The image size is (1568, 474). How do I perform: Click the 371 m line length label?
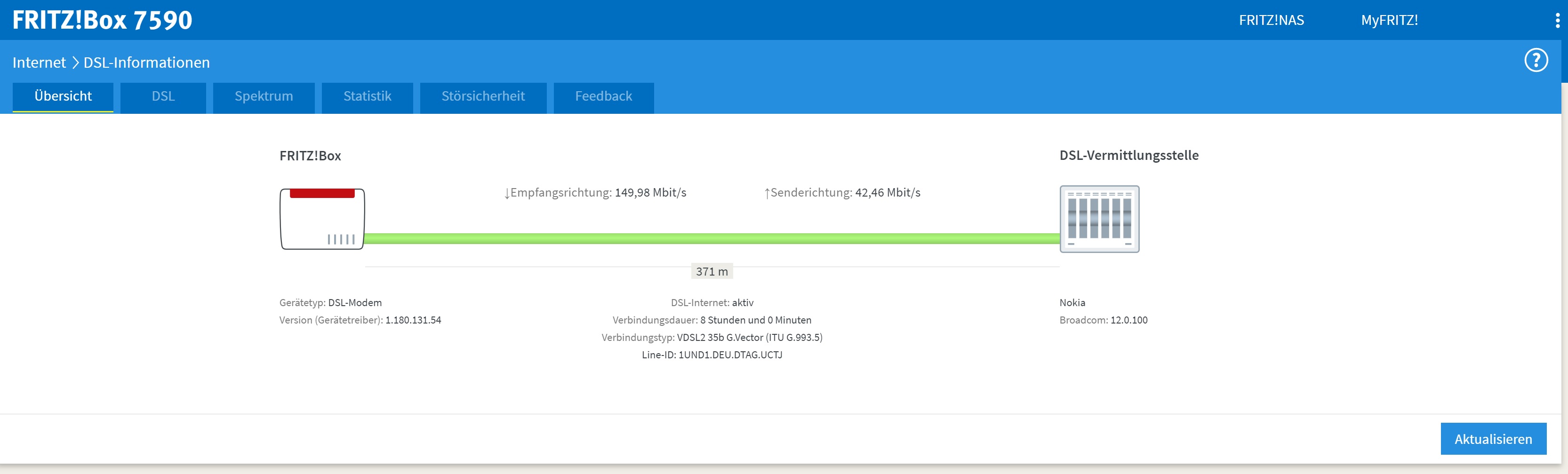[x=712, y=271]
